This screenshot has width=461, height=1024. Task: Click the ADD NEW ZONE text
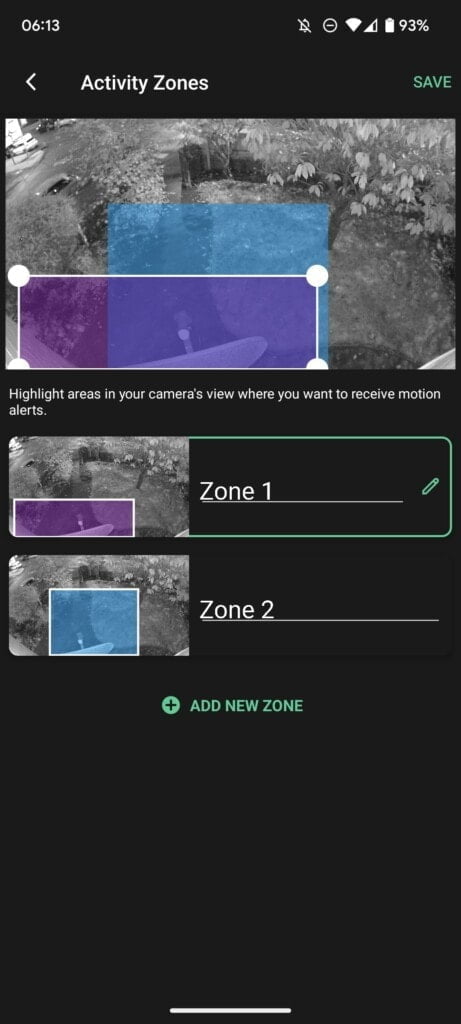(246, 706)
